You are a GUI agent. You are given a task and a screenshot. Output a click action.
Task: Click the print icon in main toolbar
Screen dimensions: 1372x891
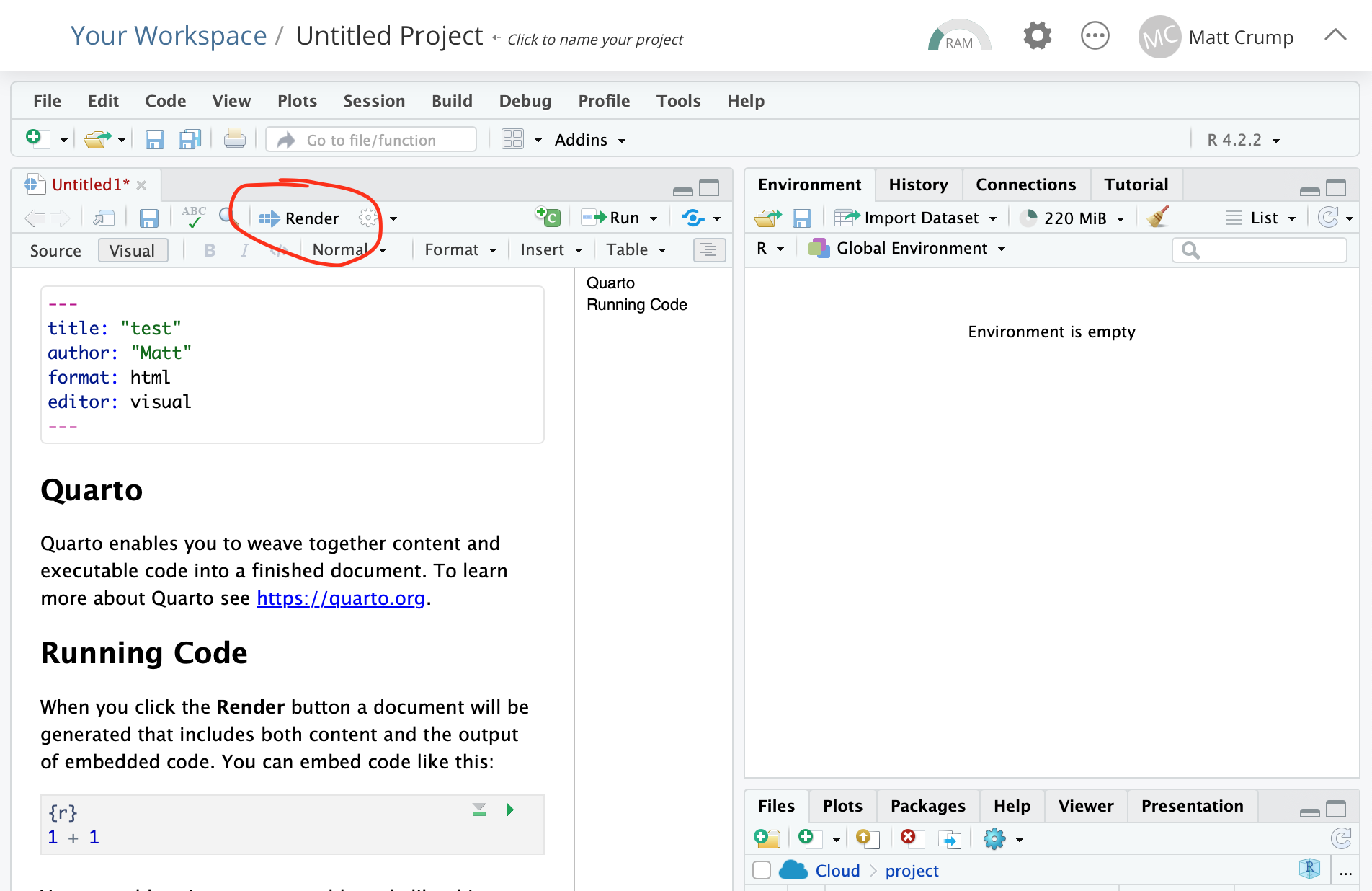click(x=234, y=139)
